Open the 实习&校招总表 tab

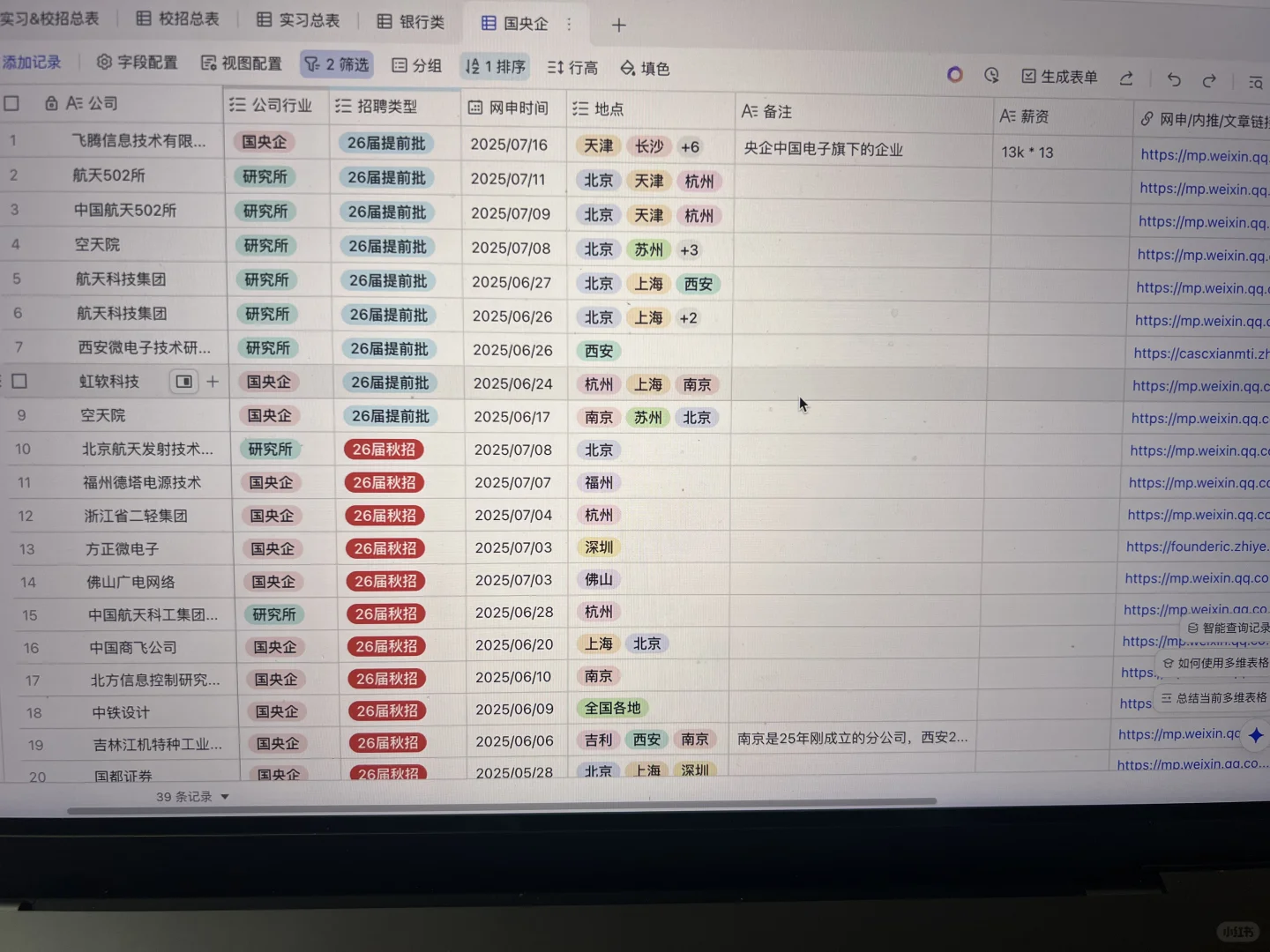pos(49,18)
